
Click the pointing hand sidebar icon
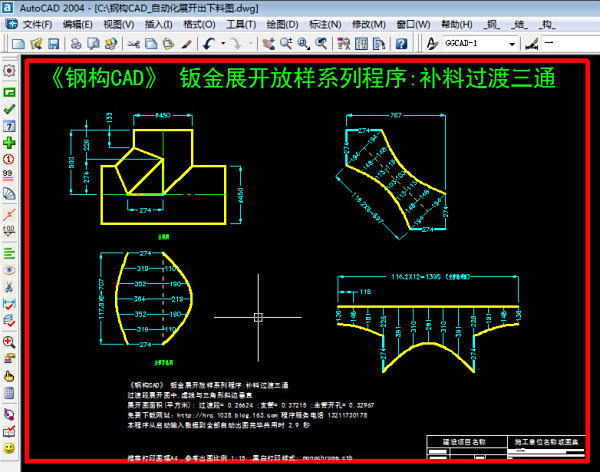(9, 376)
